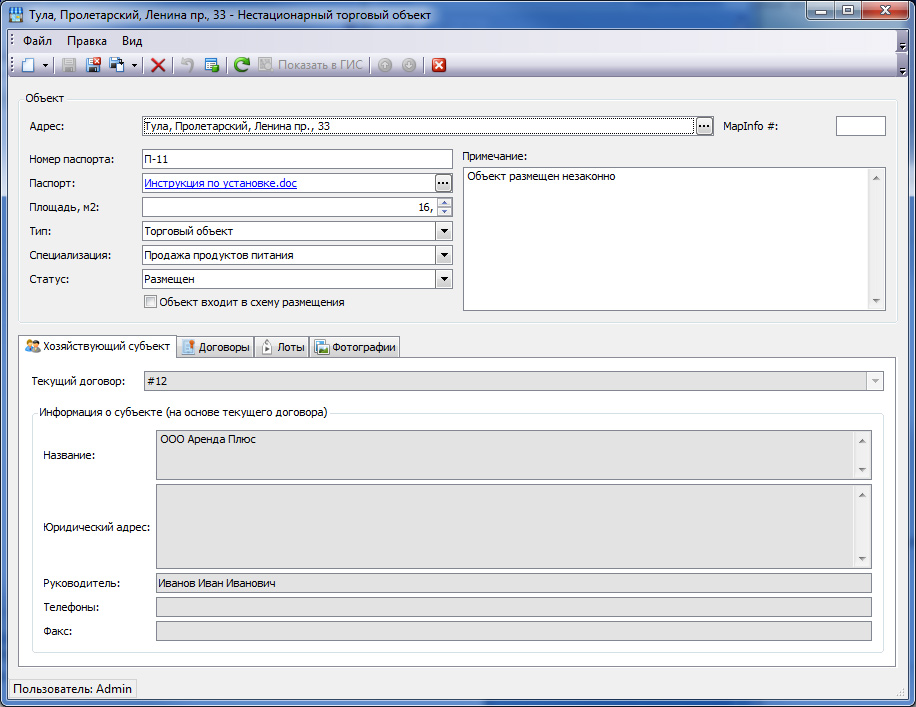Viewport: 916px width, 707px height.
Task: Click the red X delete icon
Action: pyautogui.click(x=158, y=65)
